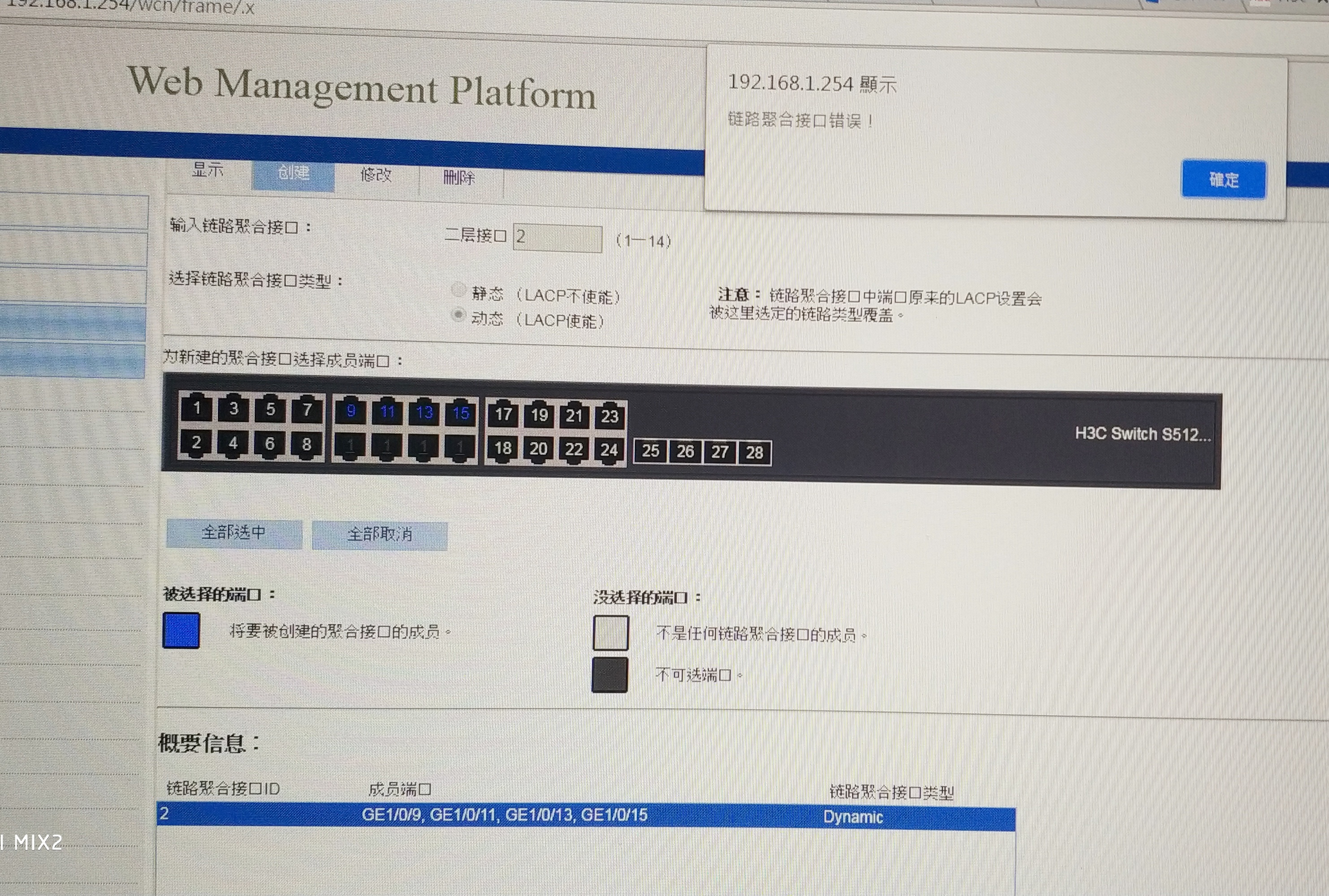Switch to the 修改 tab
Image resolution: width=1329 pixels, height=896 pixels.
(376, 175)
